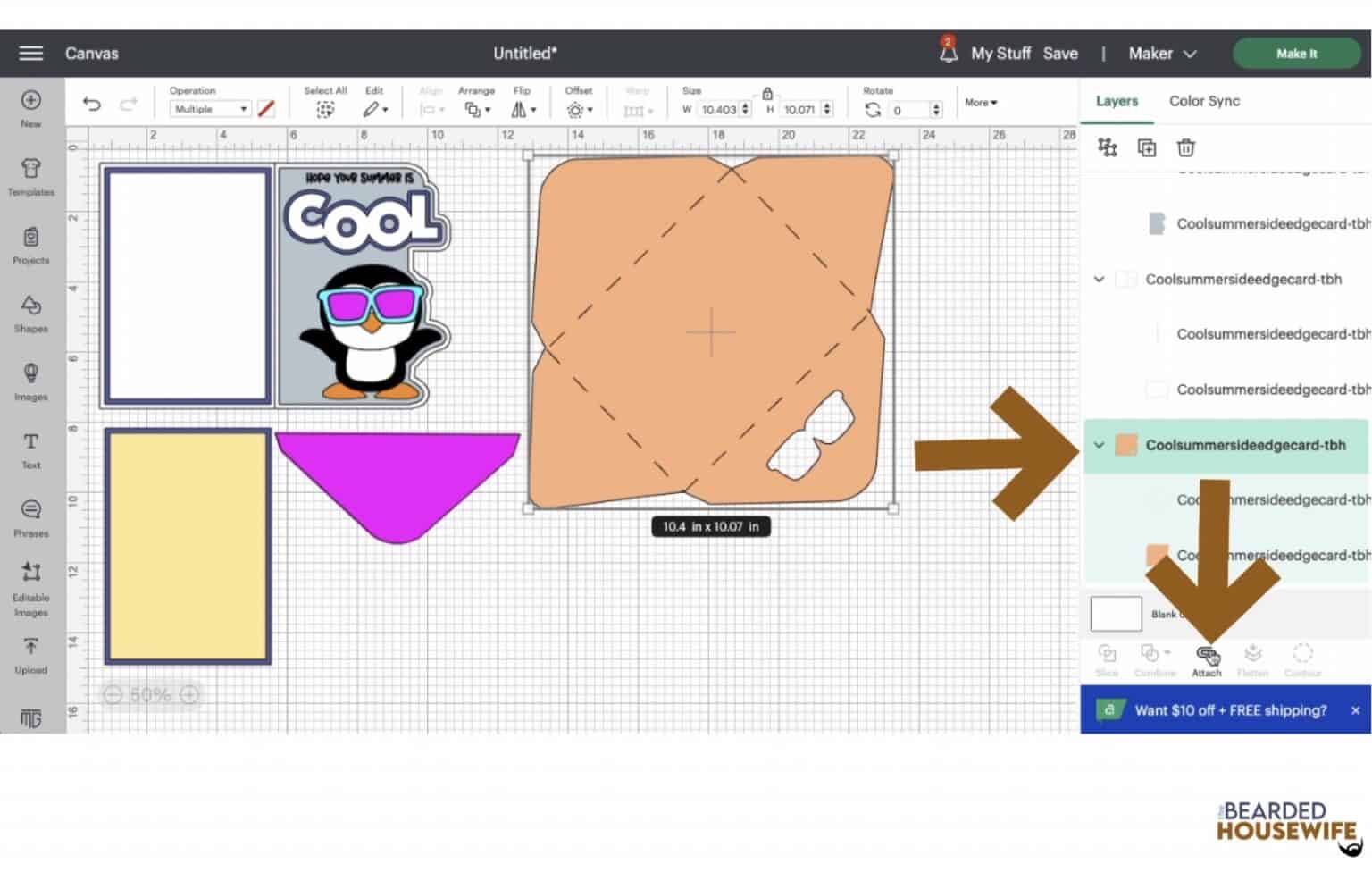
Task: Duplicate the selected layer icon
Action: click(1146, 148)
